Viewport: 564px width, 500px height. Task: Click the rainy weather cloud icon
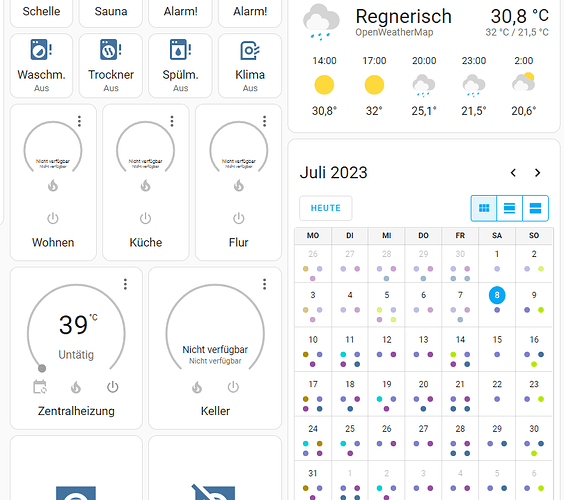point(321,22)
